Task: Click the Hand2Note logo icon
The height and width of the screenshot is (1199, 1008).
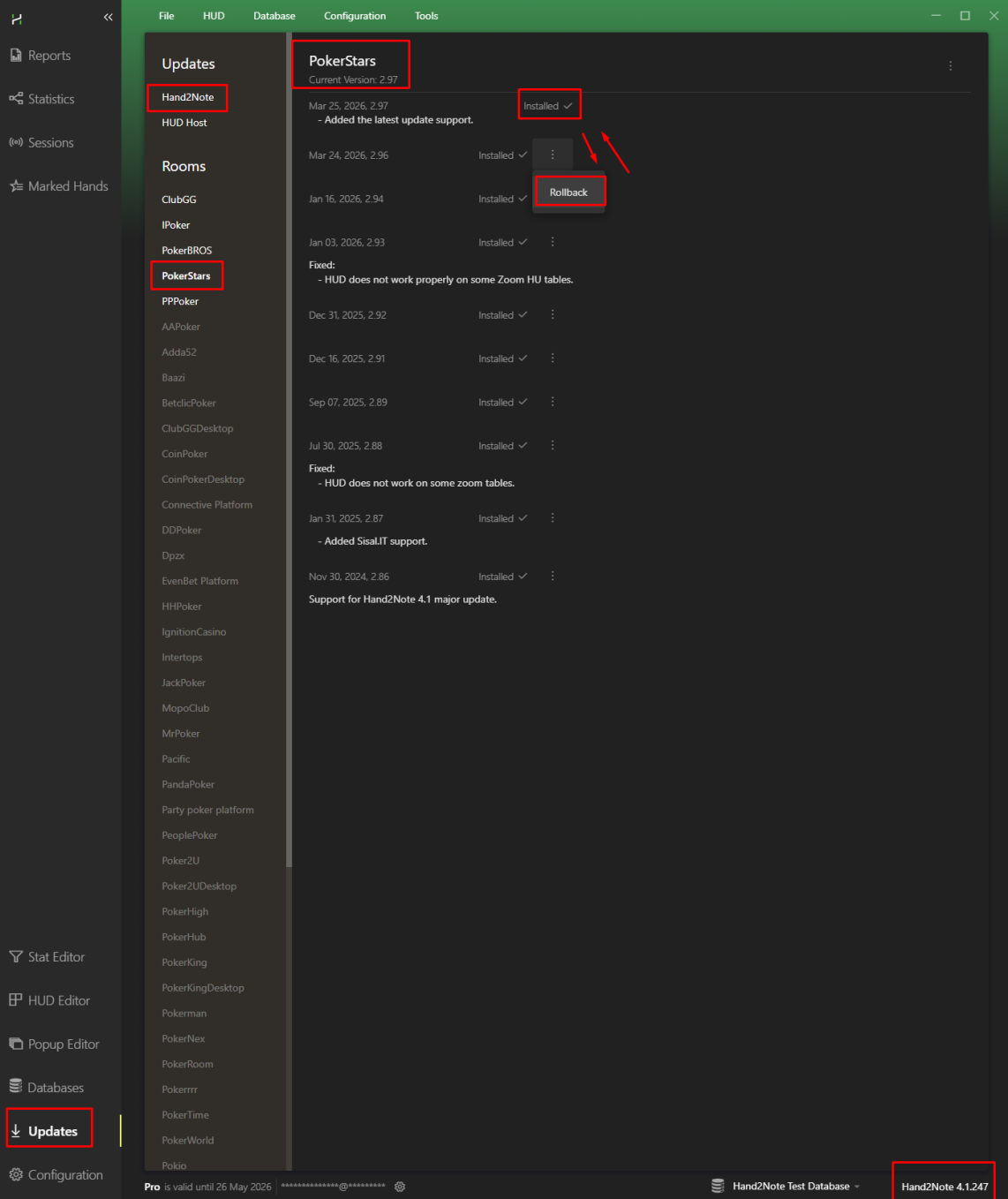Action: (x=17, y=19)
